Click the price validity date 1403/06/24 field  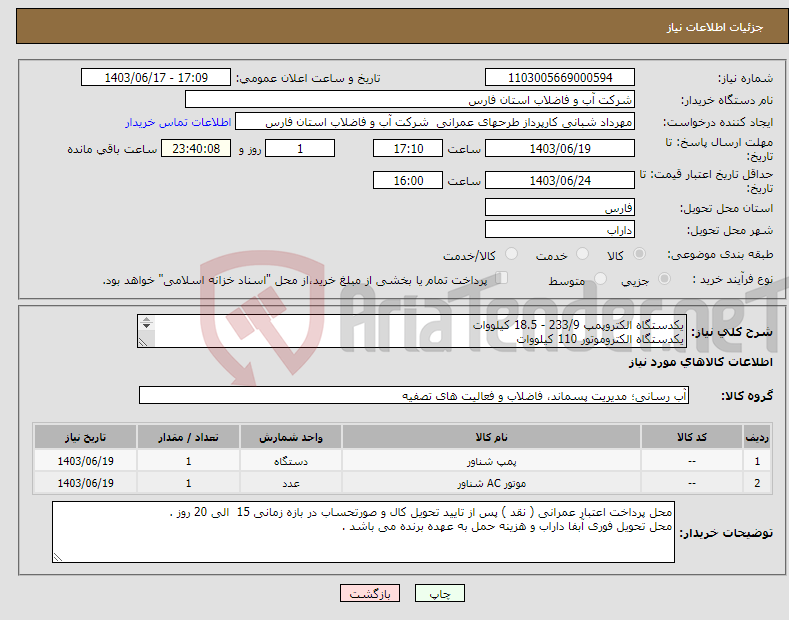click(560, 180)
